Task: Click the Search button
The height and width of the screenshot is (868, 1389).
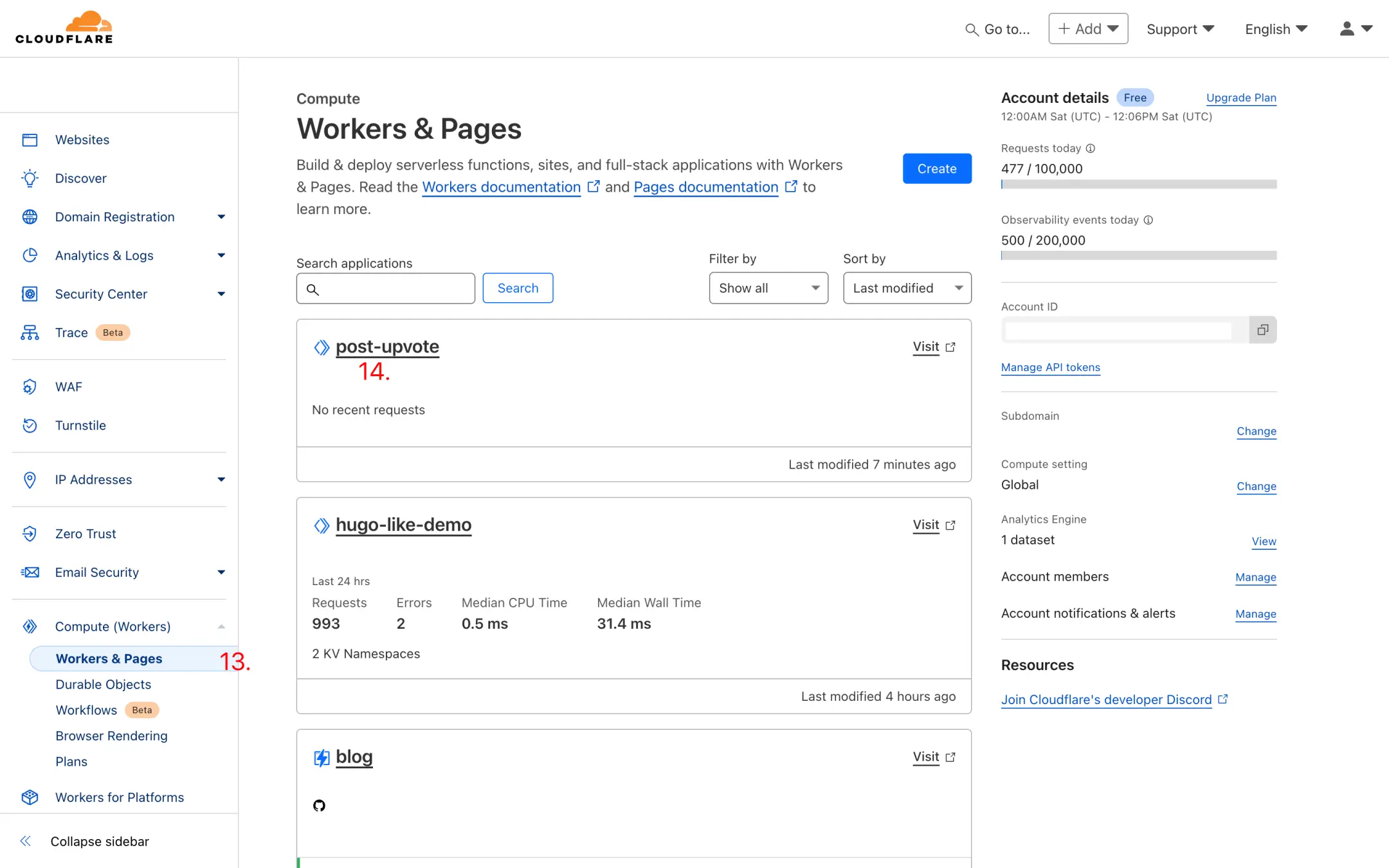Action: click(518, 288)
